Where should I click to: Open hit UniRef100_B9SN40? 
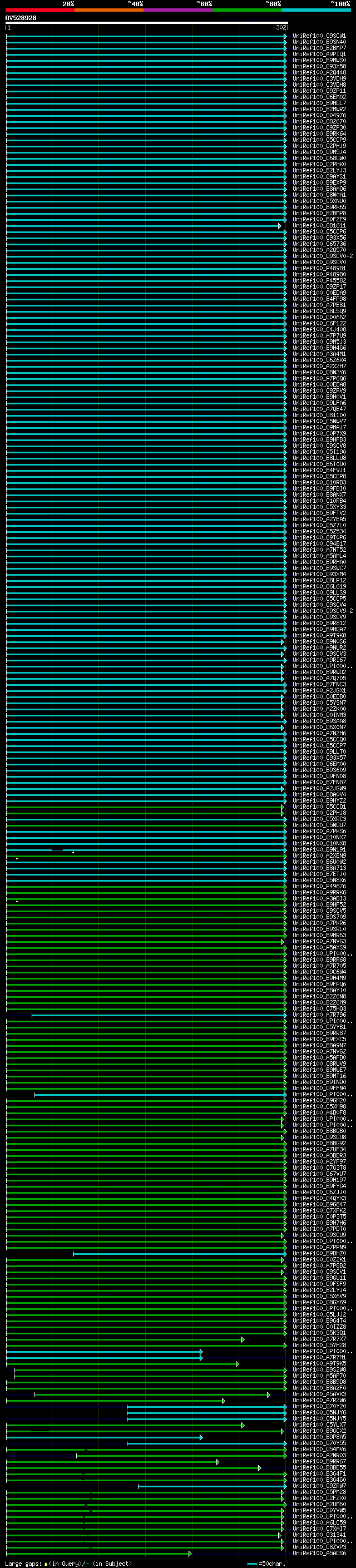[319, 43]
